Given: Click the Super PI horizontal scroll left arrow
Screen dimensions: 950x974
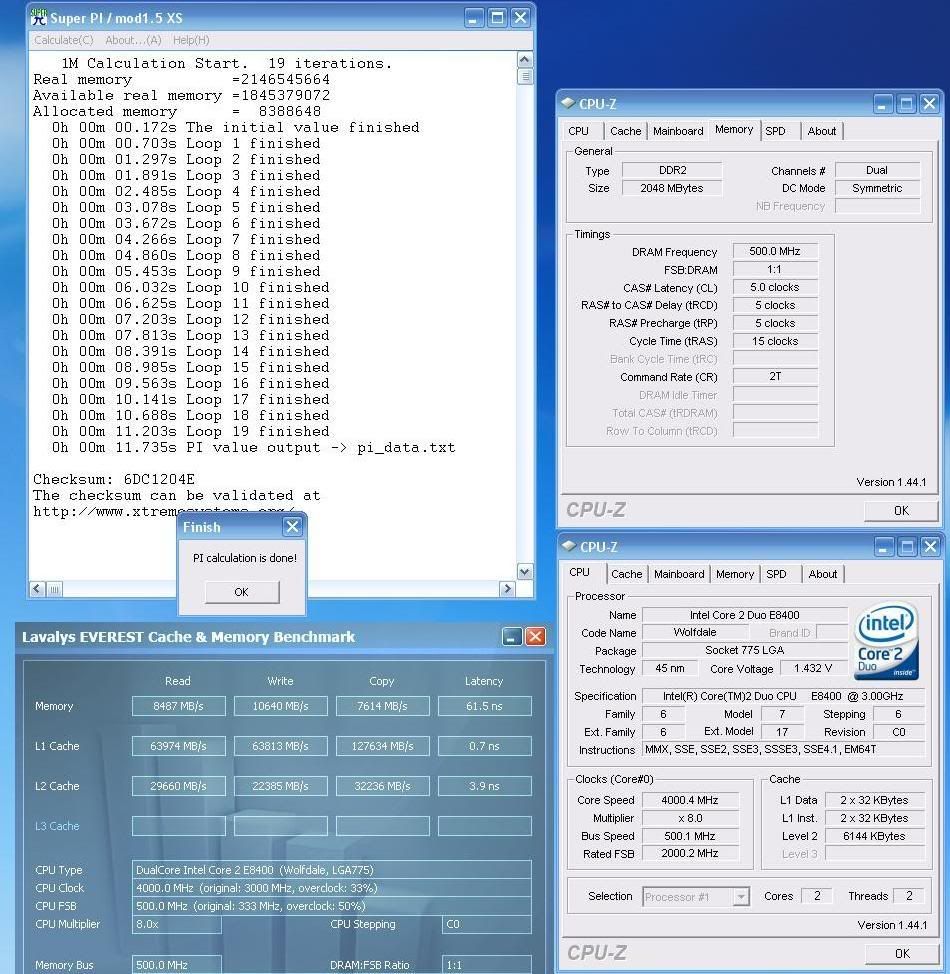Looking at the screenshot, I should [x=37, y=588].
